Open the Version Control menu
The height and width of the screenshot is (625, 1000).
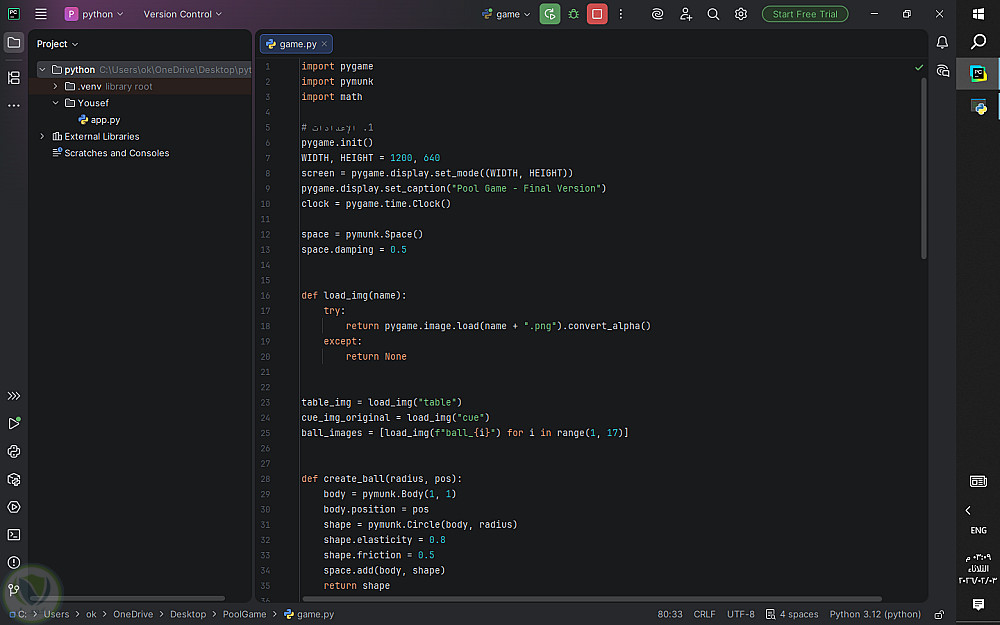click(182, 14)
